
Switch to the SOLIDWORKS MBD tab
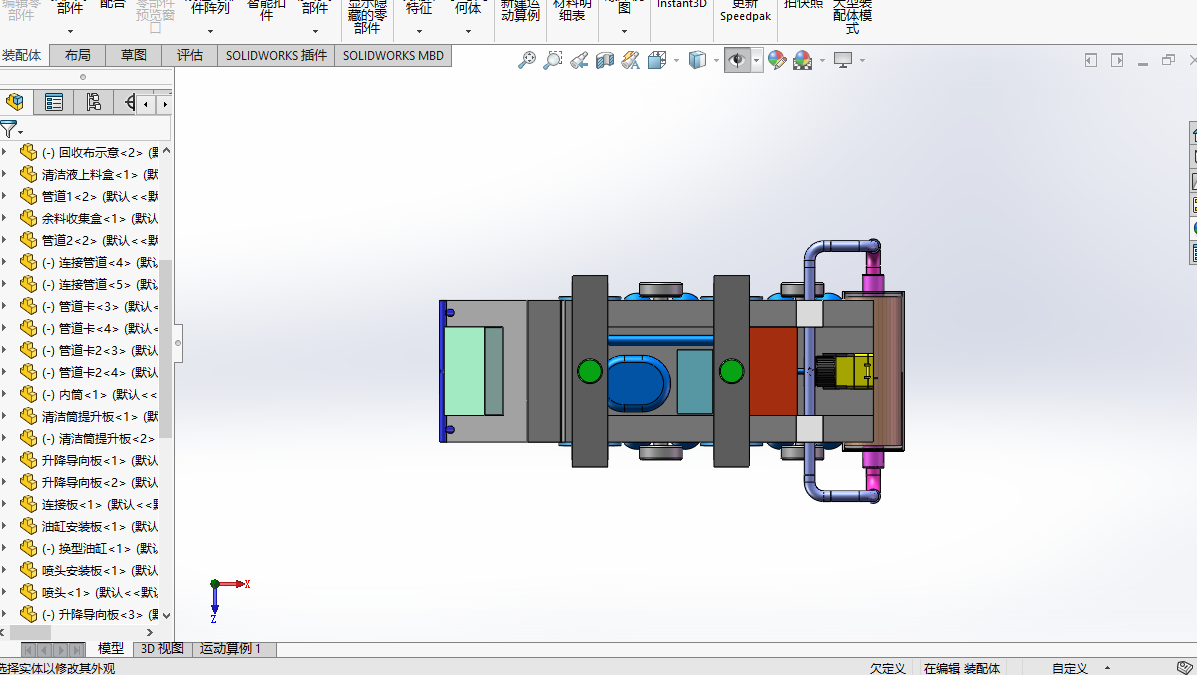393,56
